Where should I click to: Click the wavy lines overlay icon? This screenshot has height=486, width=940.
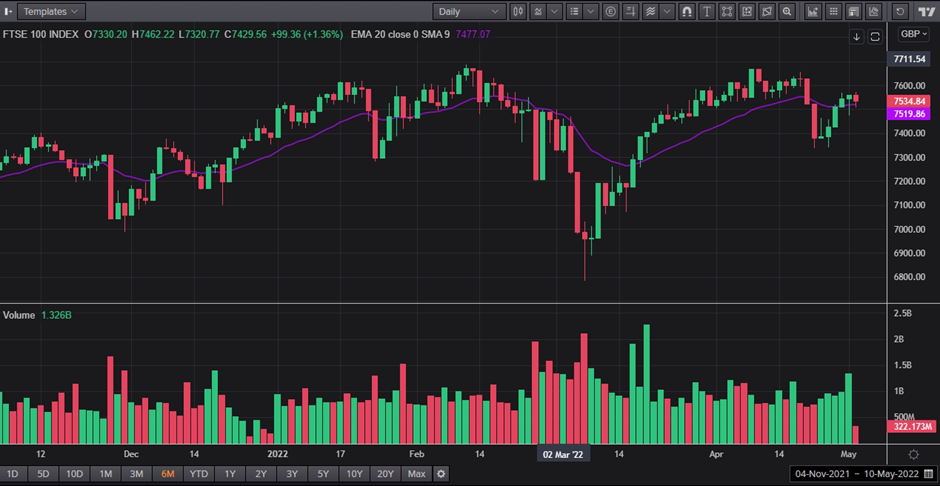(x=650, y=11)
